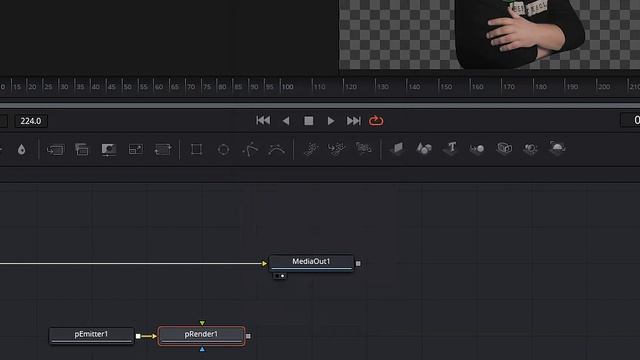This screenshot has height=360, width=640.
Task: Add an Image Plane 3D node
Action: click(397, 148)
